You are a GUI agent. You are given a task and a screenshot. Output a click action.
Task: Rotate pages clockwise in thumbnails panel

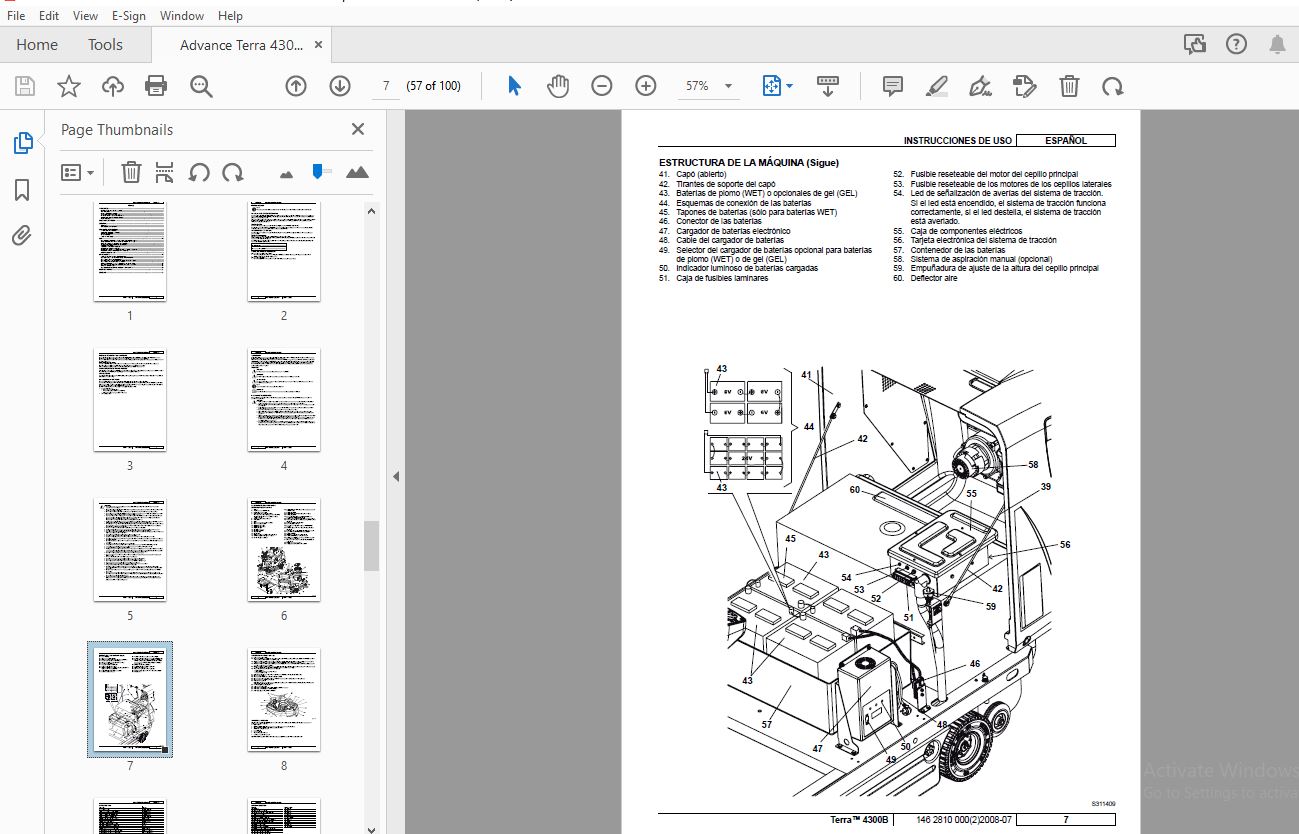point(233,172)
